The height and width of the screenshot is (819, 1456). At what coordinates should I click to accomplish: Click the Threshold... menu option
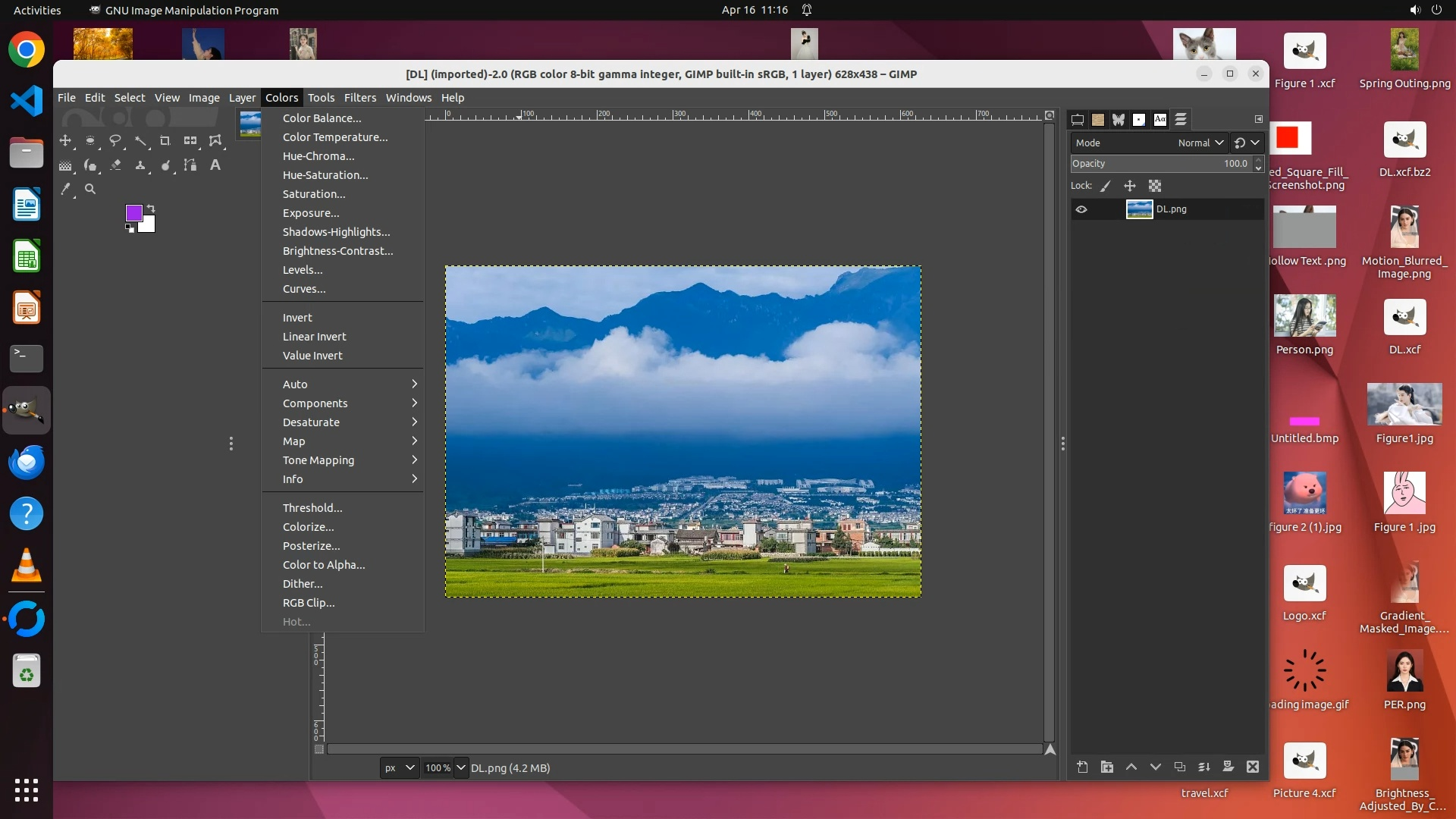click(312, 508)
